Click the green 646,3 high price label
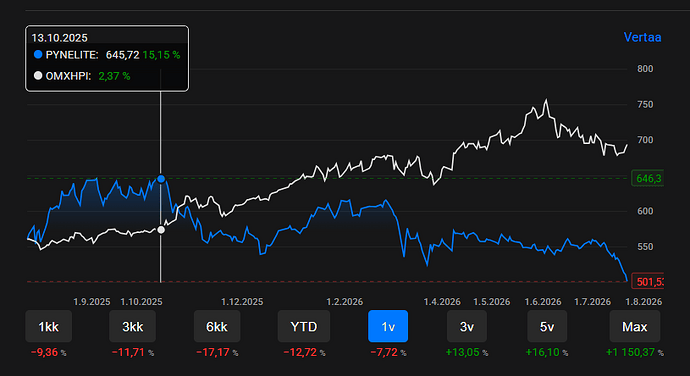The height and width of the screenshot is (376, 690). click(648, 178)
